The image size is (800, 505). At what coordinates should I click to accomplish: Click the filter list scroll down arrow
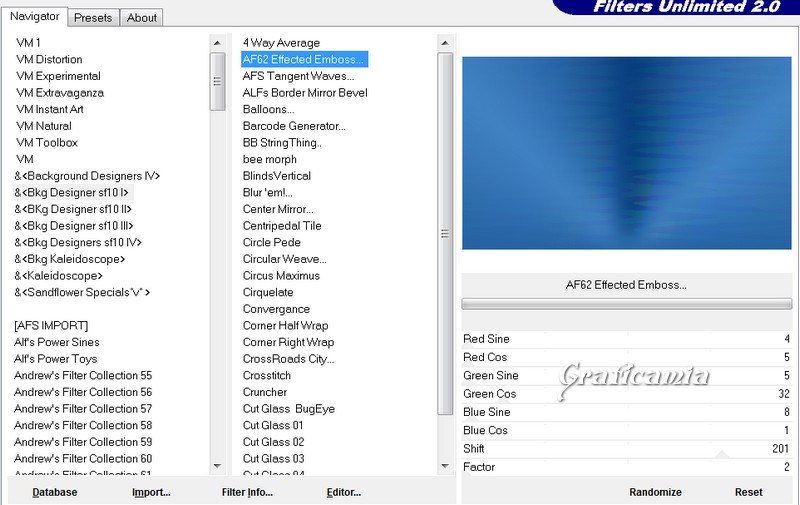445,466
